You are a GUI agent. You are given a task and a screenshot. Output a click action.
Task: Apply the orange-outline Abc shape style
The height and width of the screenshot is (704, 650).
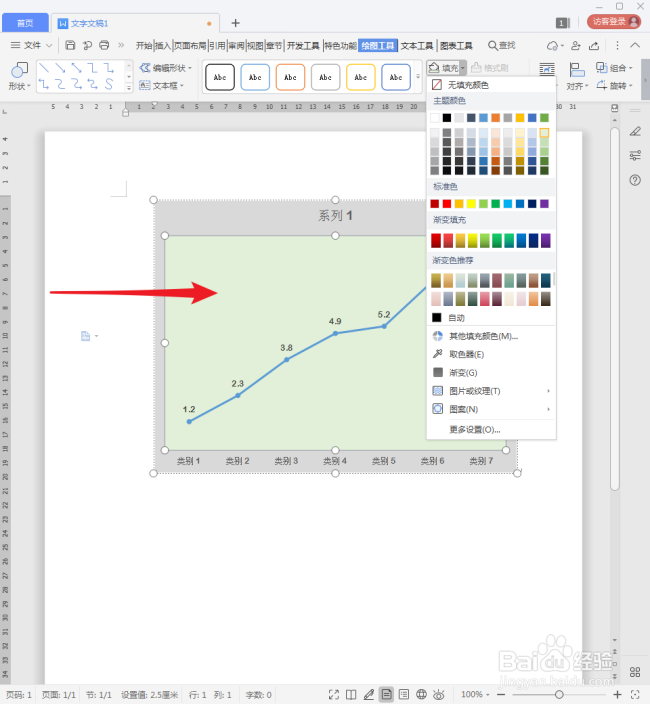click(x=290, y=77)
